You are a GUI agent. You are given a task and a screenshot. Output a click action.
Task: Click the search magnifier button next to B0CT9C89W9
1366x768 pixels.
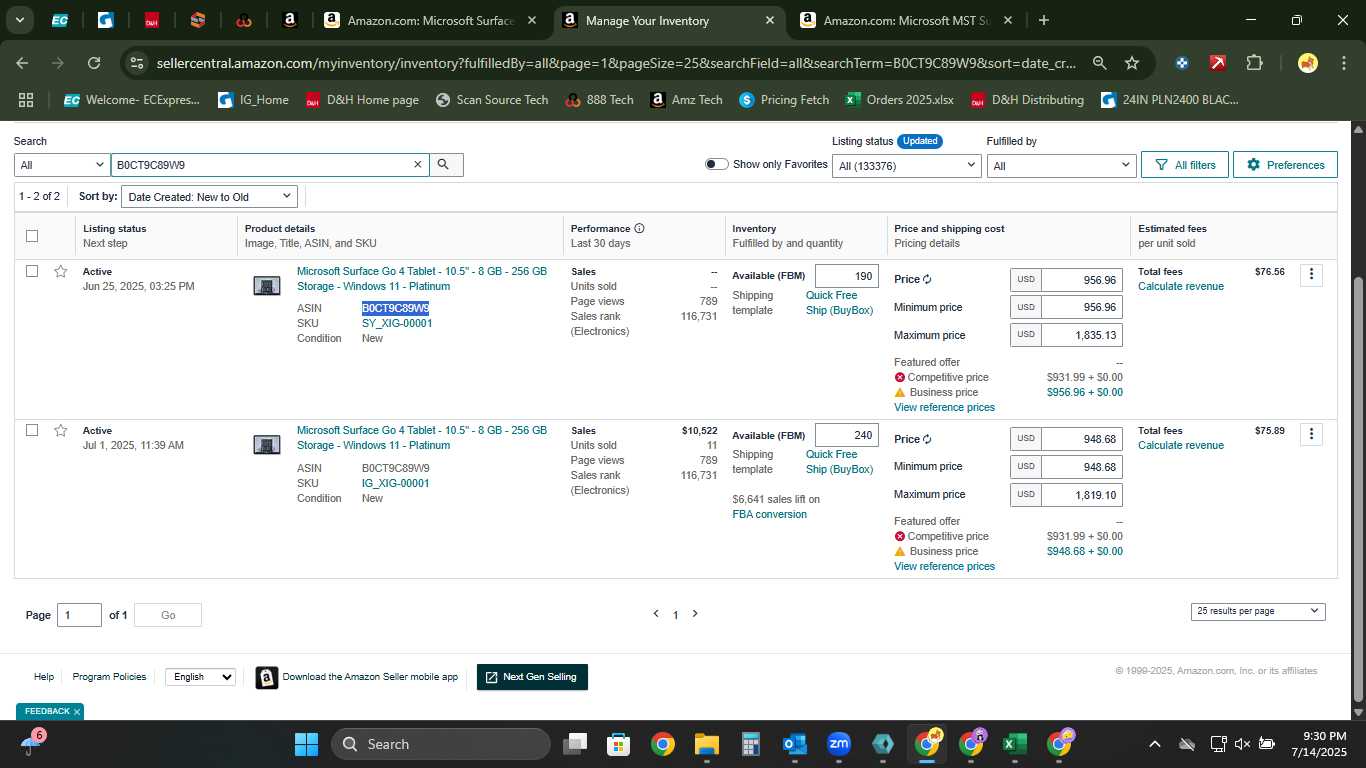pos(446,165)
